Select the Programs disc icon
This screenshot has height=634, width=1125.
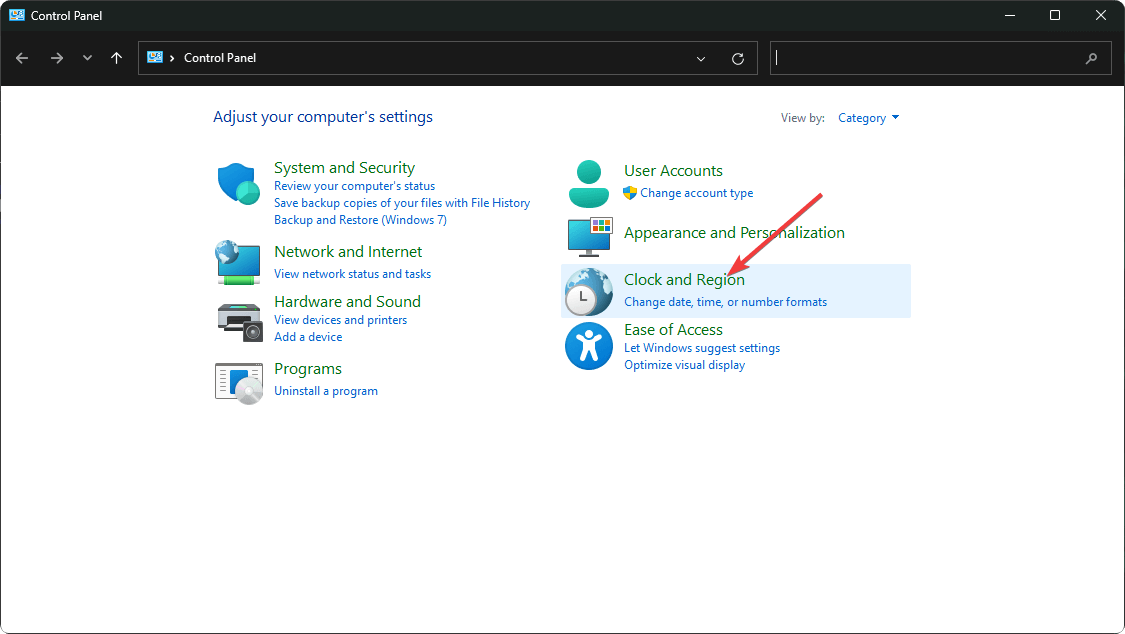point(238,381)
